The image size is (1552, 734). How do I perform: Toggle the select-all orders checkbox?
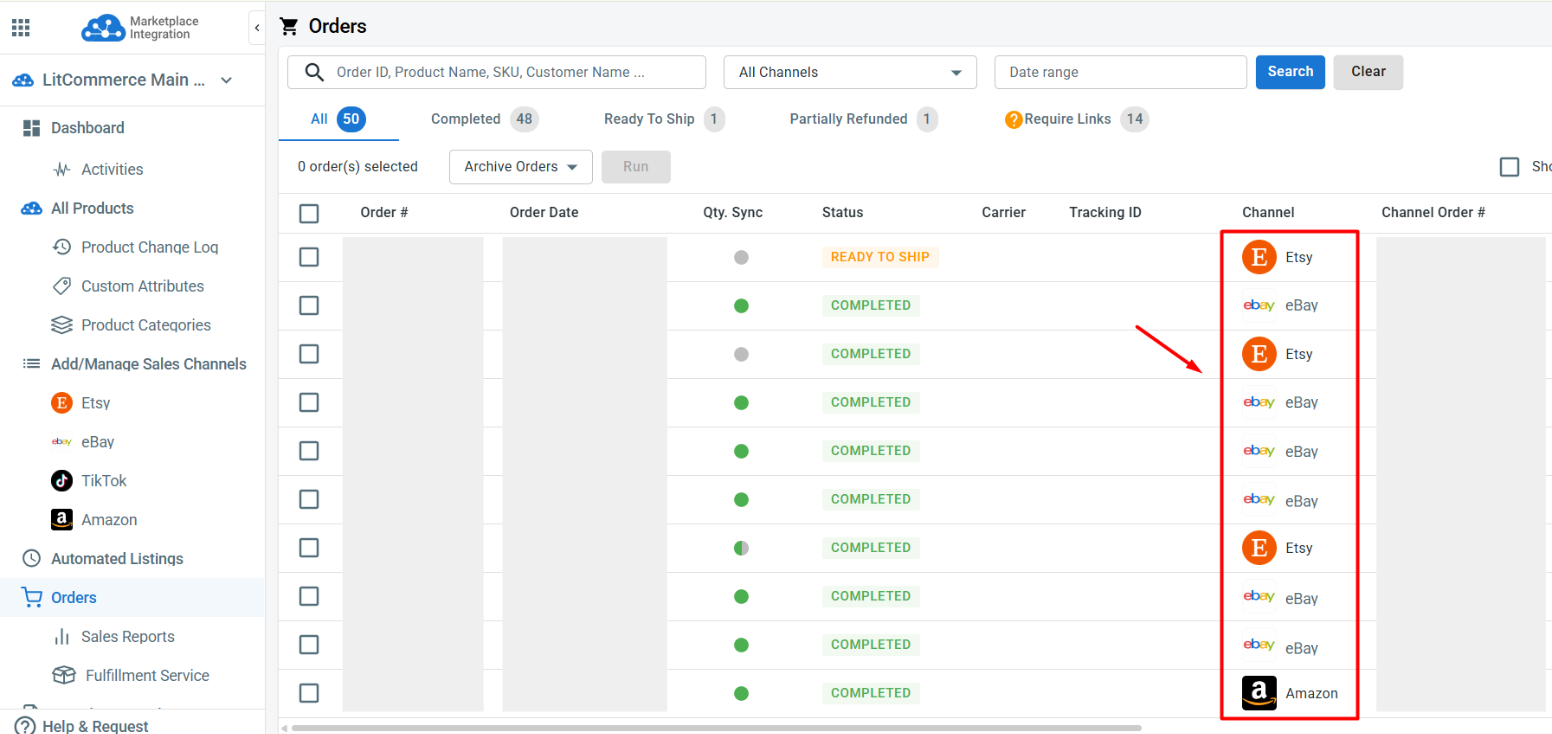click(309, 213)
